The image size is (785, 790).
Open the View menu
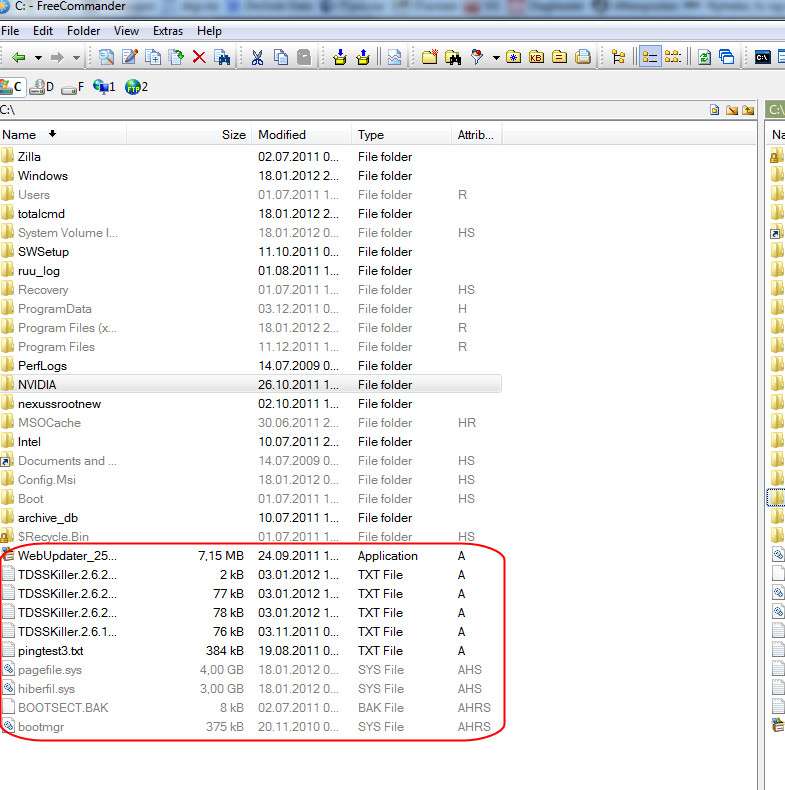pyautogui.click(x=126, y=31)
